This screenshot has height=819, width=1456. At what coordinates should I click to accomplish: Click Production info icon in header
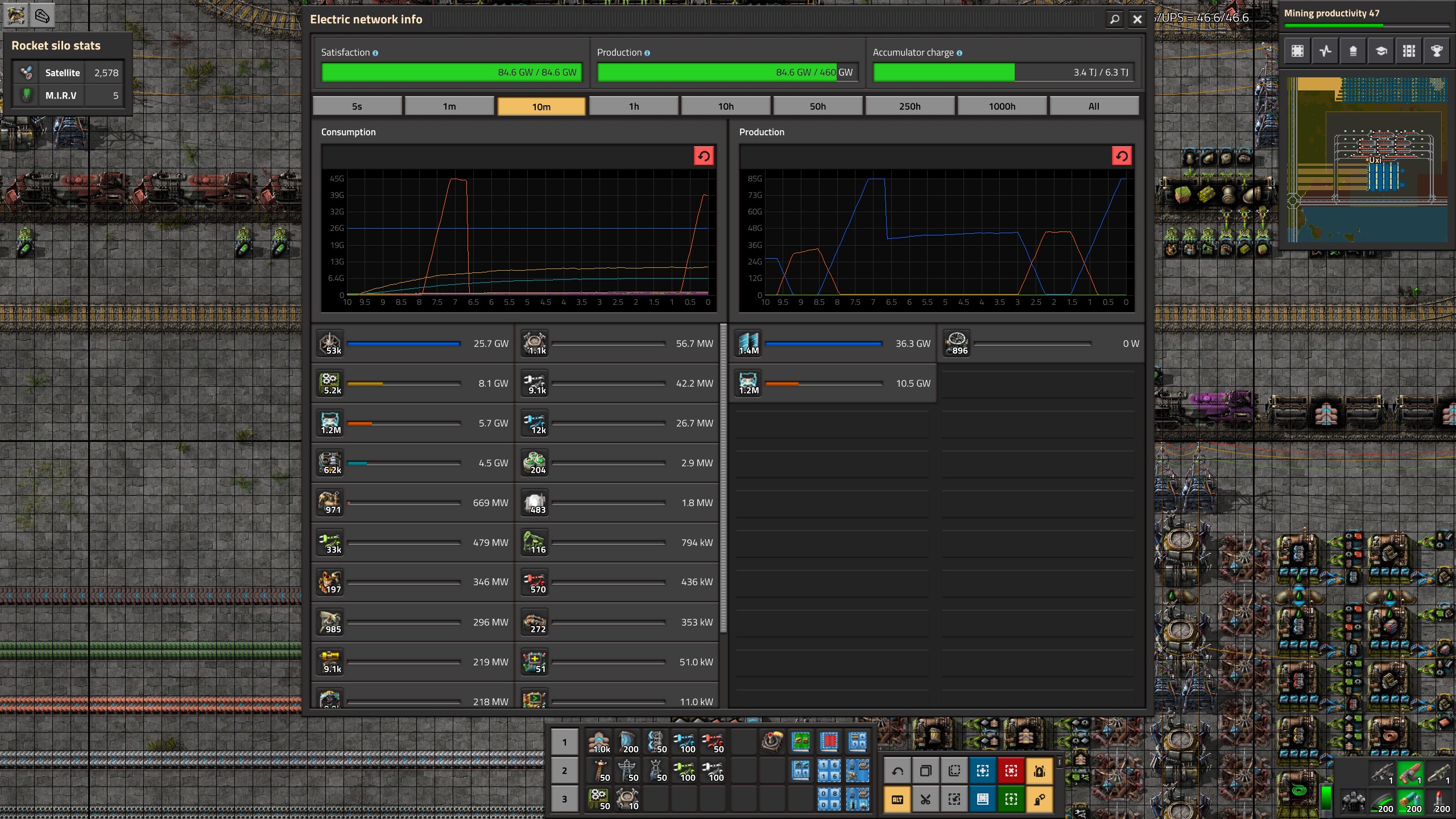click(x=647, y=53)
